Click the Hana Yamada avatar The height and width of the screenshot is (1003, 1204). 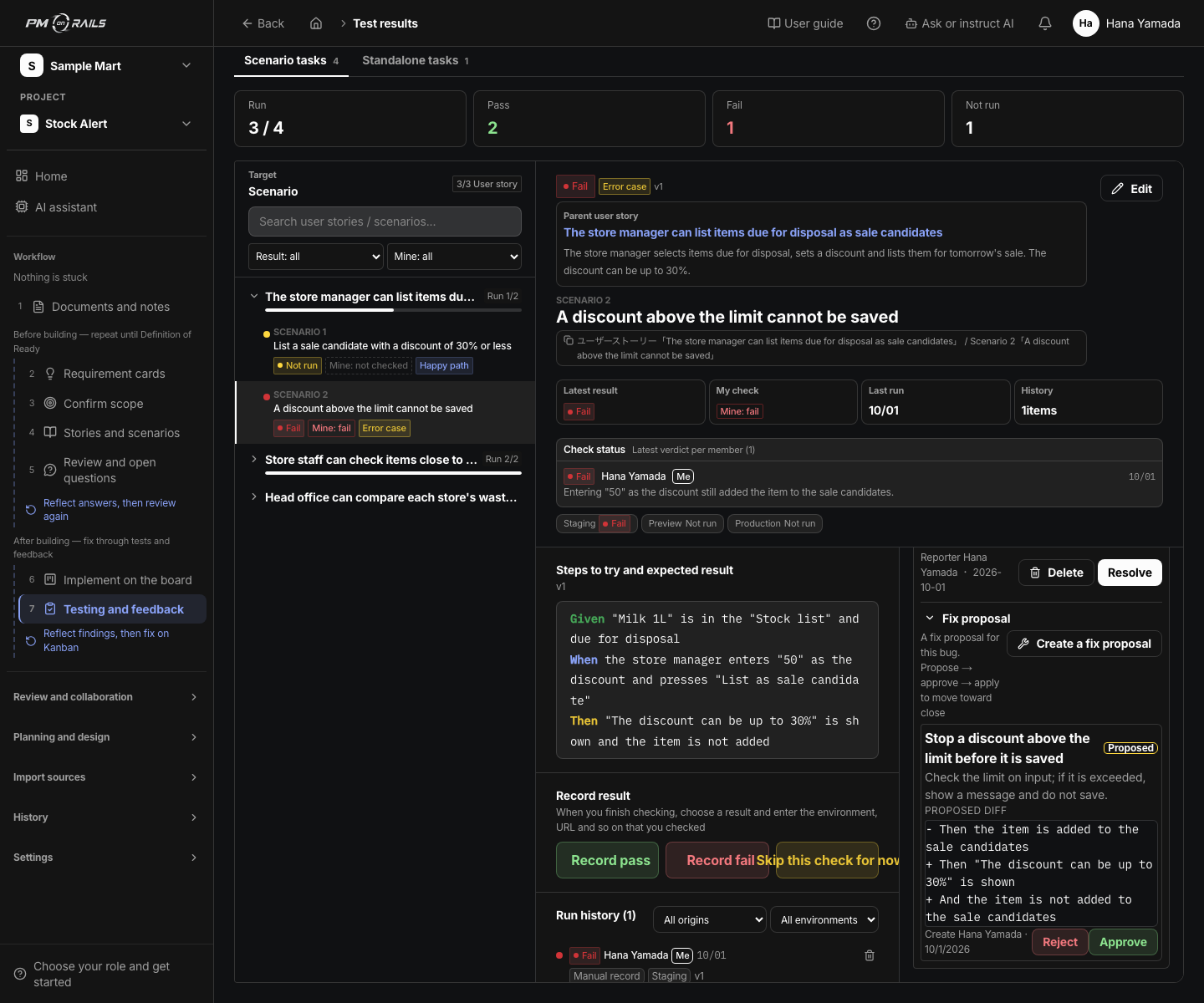[1085, 23]
